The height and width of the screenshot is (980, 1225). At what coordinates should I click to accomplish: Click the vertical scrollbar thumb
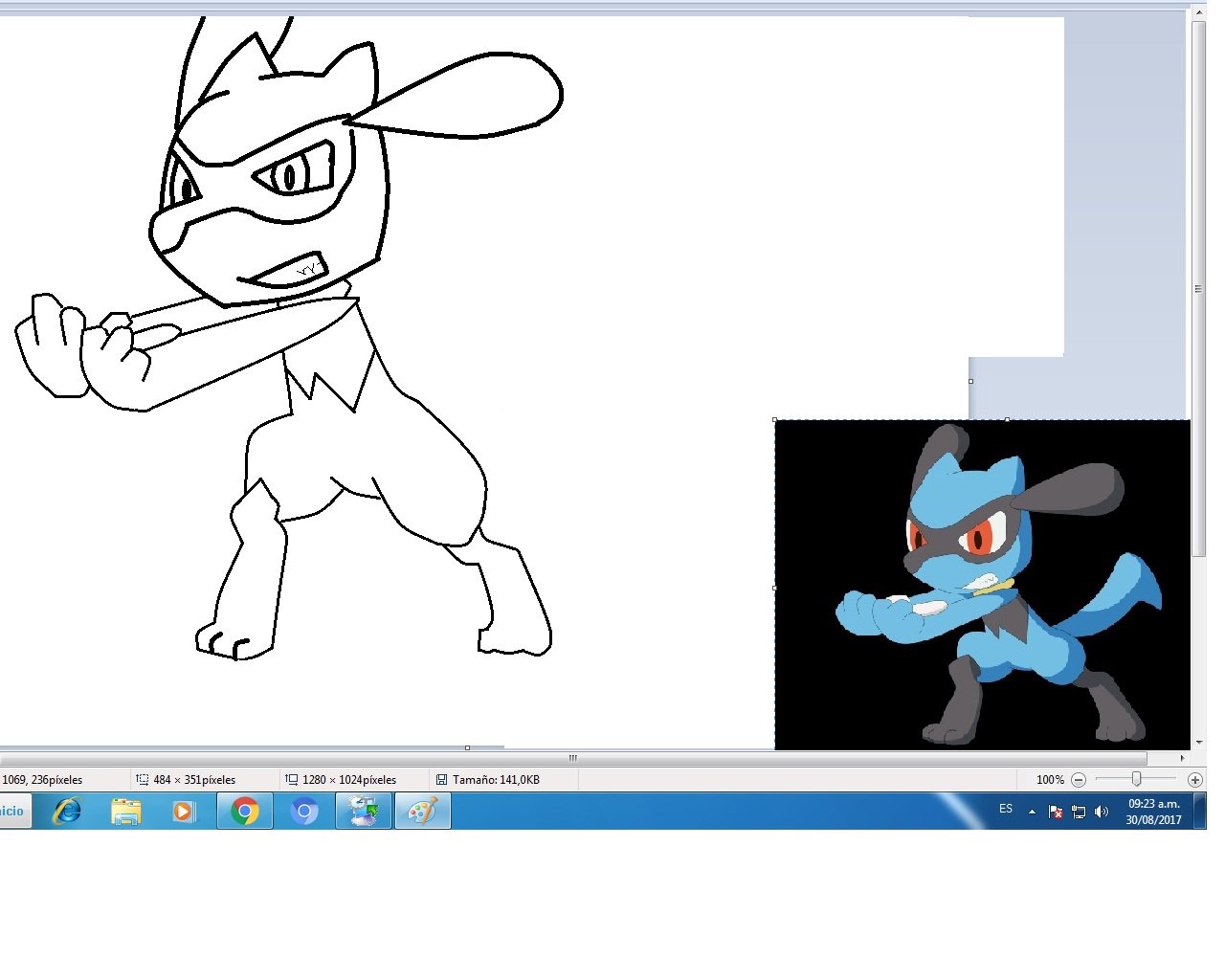(1199, 289)
